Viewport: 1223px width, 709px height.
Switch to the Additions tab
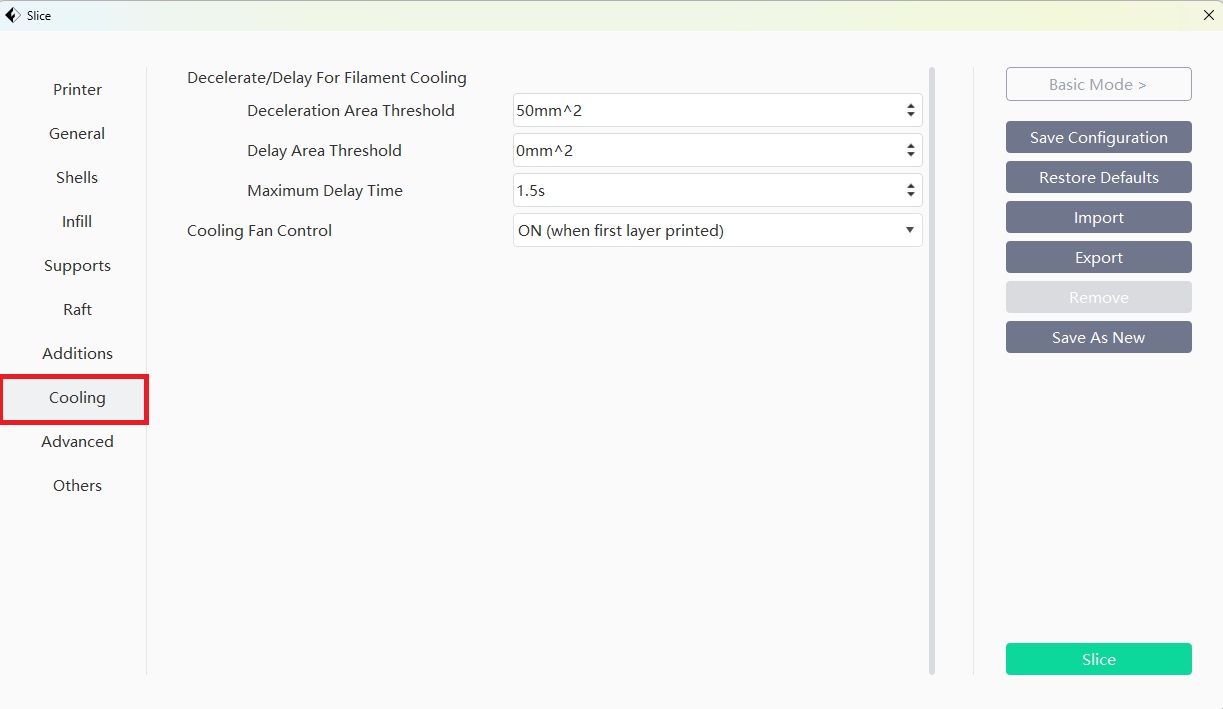tap(77, 354)
